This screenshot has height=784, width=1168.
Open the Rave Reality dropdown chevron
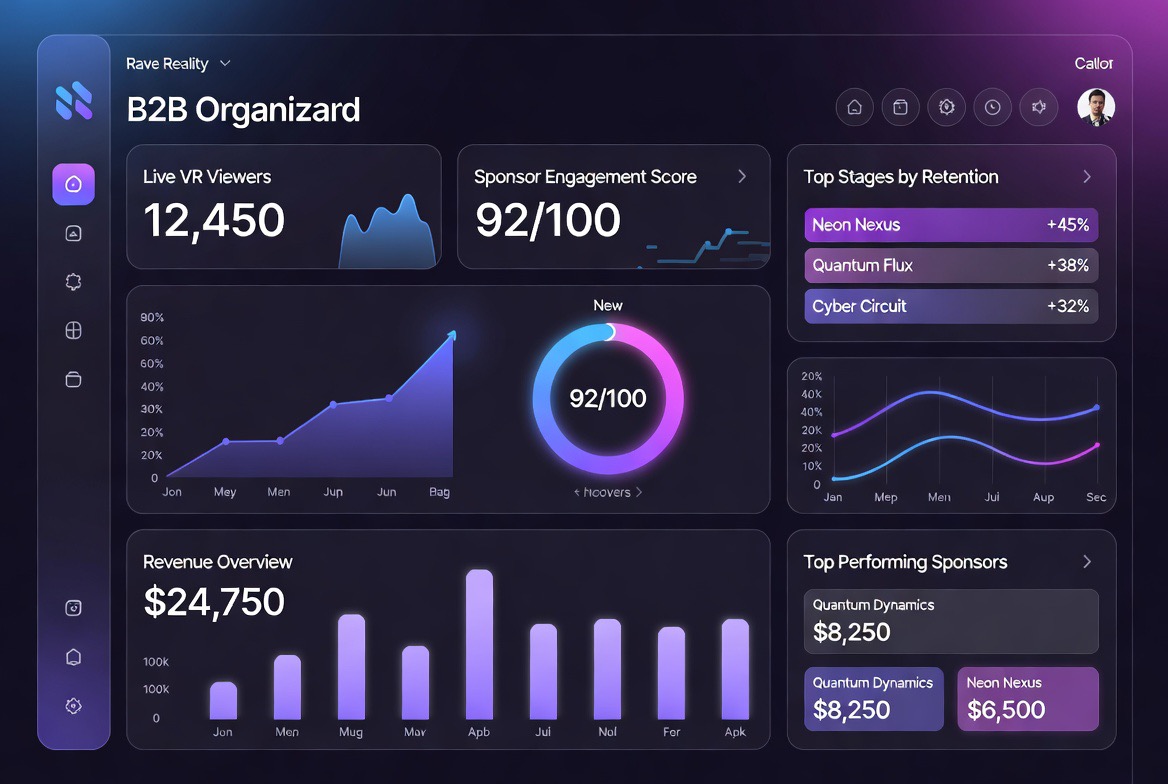coord(225,64)
